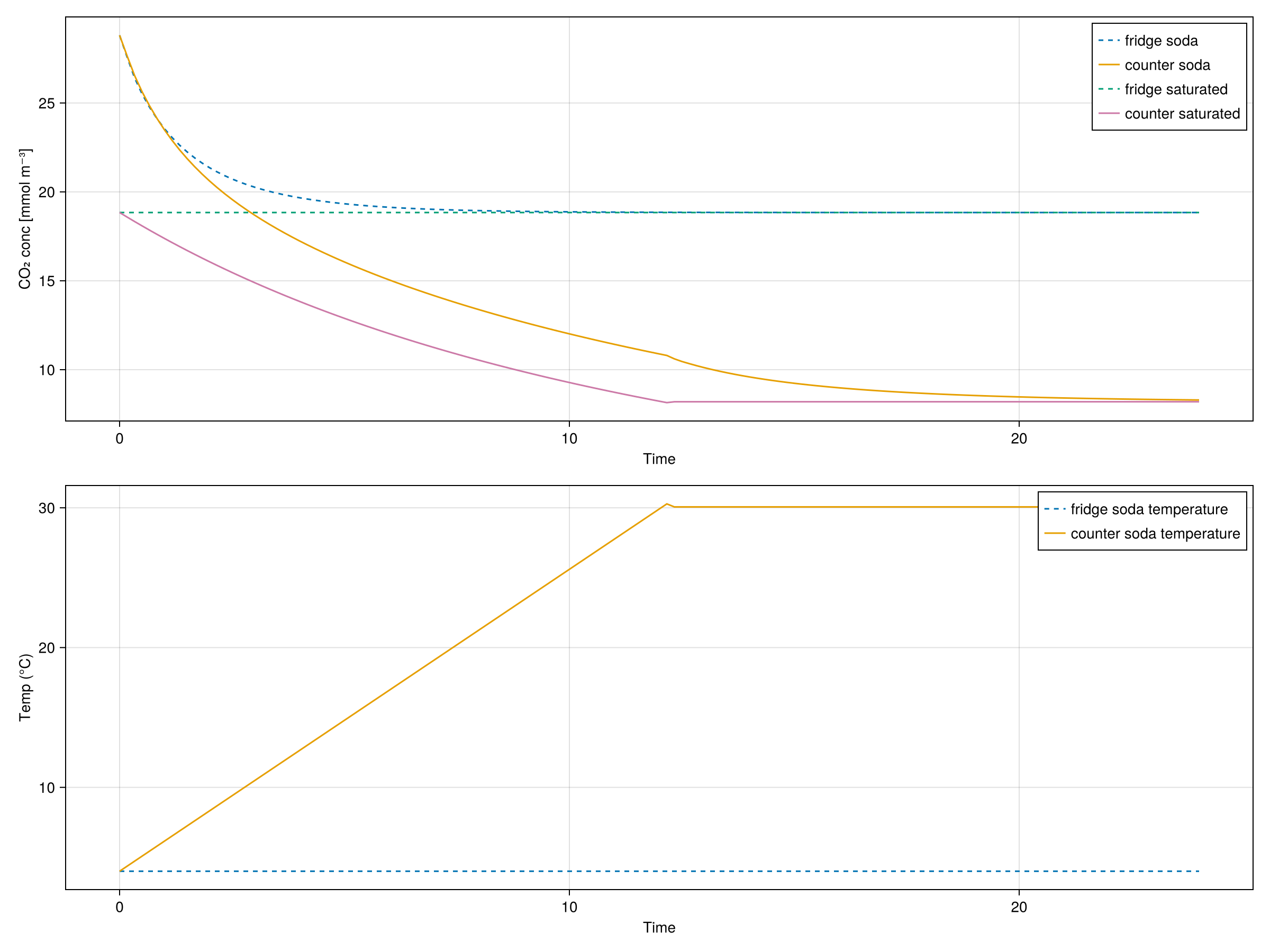Click the 'fridge saturated' legend label
The image size is (1270, 952).
pos(1176,89)
